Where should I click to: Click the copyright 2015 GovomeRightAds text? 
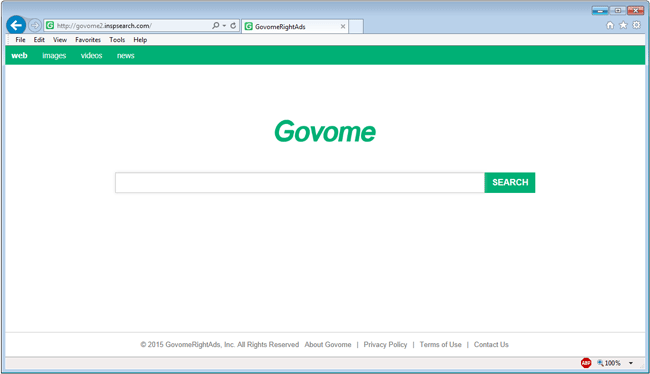(220, 345)
